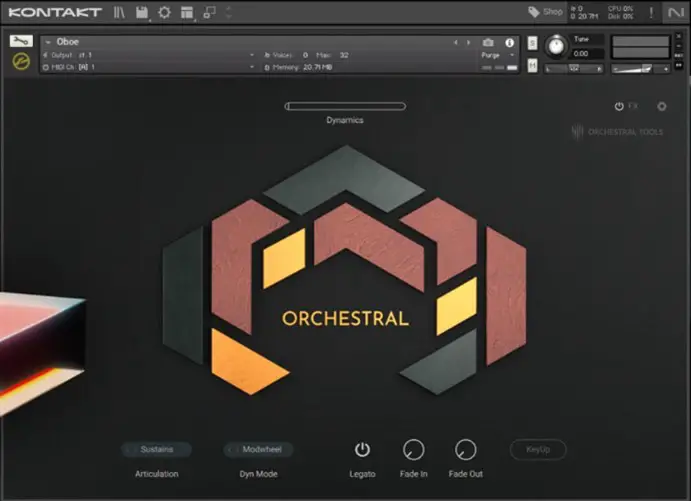The height and width of the screenshot is (501, 691).
Task: Show instrument info icon
Action: tap(509, 42)
